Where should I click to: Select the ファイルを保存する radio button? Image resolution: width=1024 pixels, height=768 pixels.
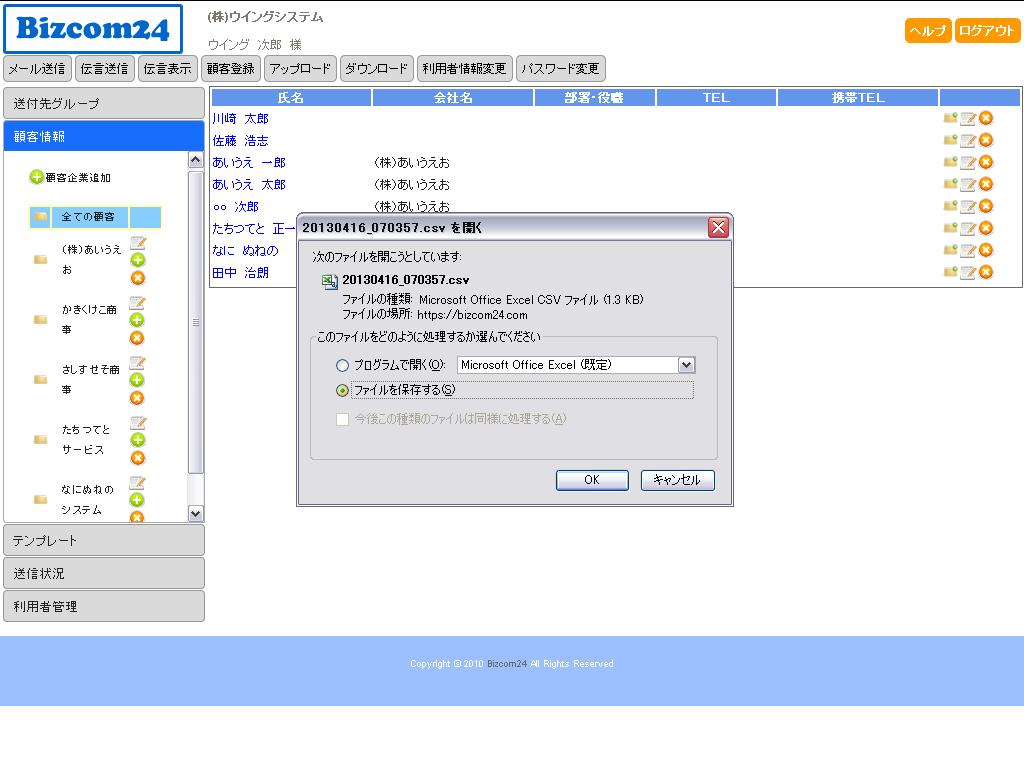tap(343, 391)
